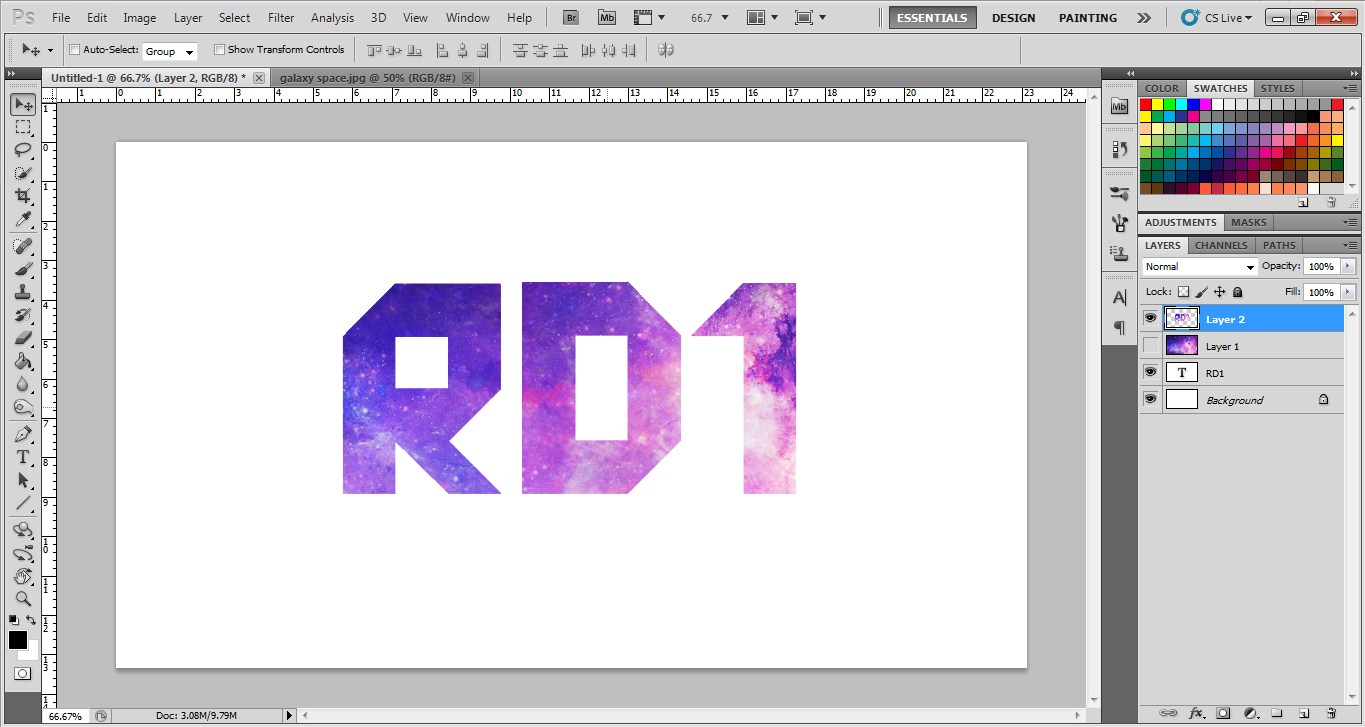Select the Horizontal Type tool
Viewport: 1365px width, 727px height.
[22, 456]
